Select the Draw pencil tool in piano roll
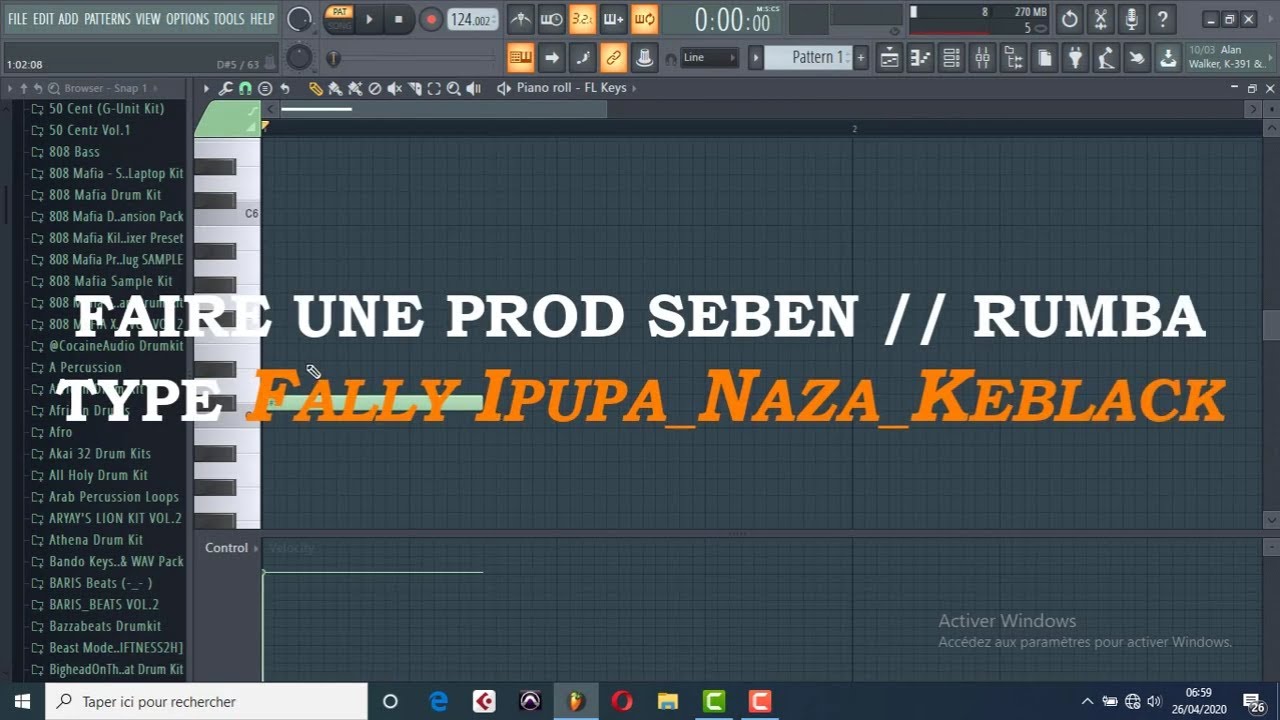This screenshot has height=720, width=1280. [x=315, y=88]
